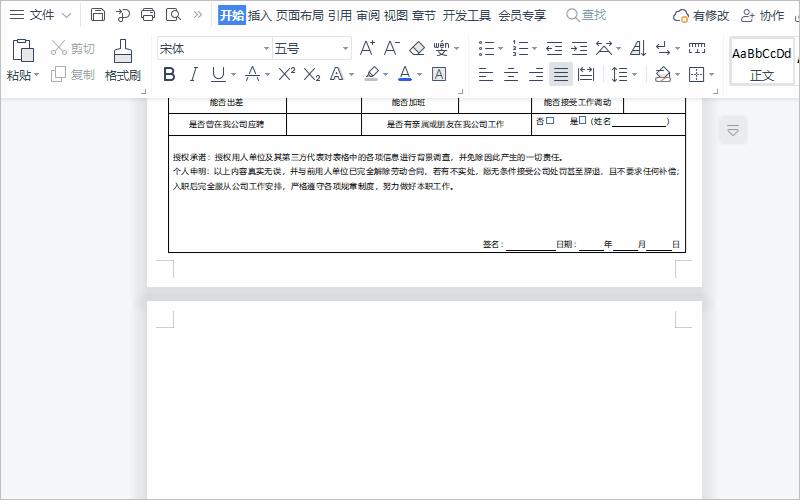The width and height of the screenshot is (800, 500).
Task: Open the Paste options dropdown arrow
Action: pos(37,75)
